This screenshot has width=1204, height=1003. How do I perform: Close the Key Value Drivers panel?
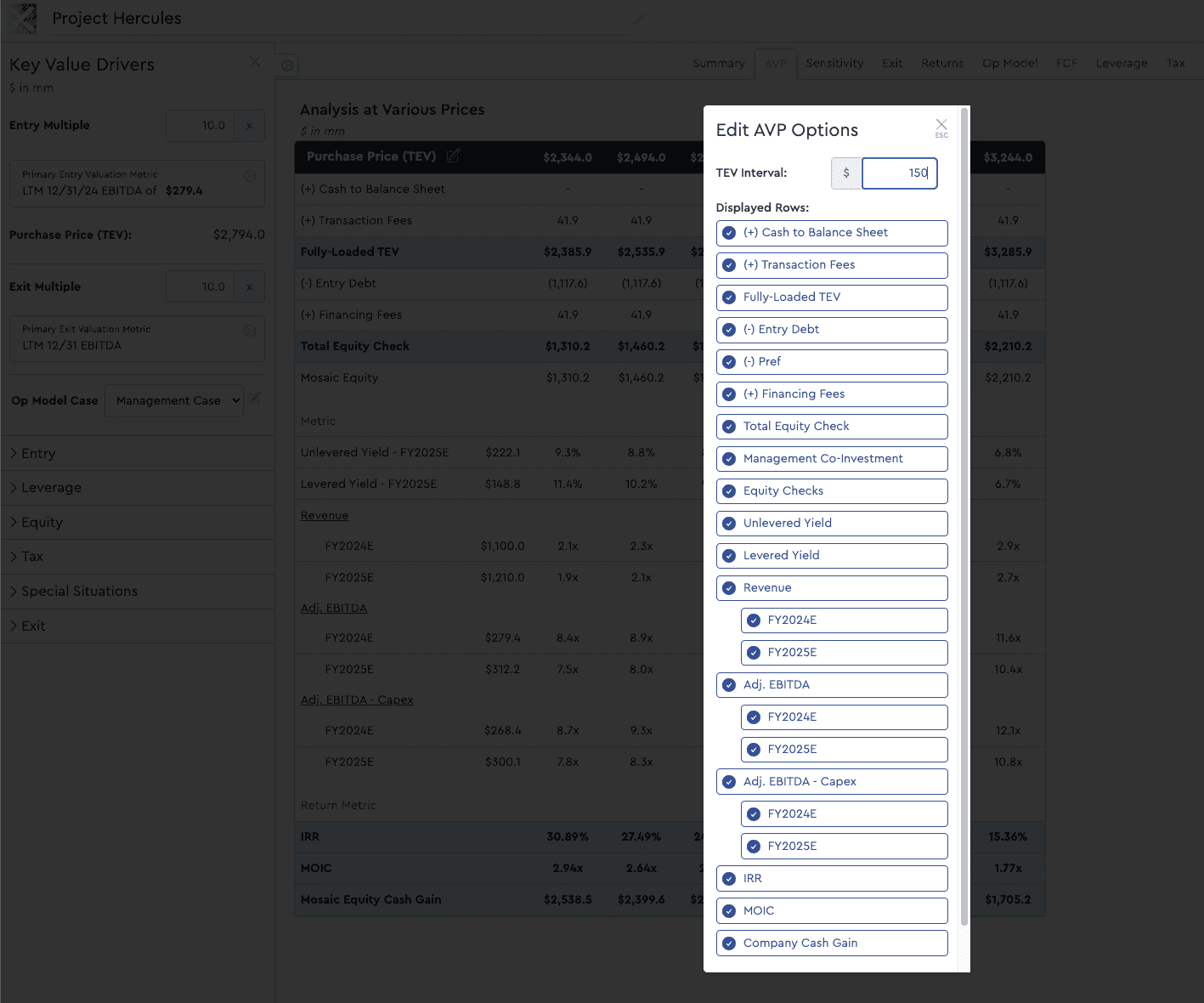click(x=255, y=62)
